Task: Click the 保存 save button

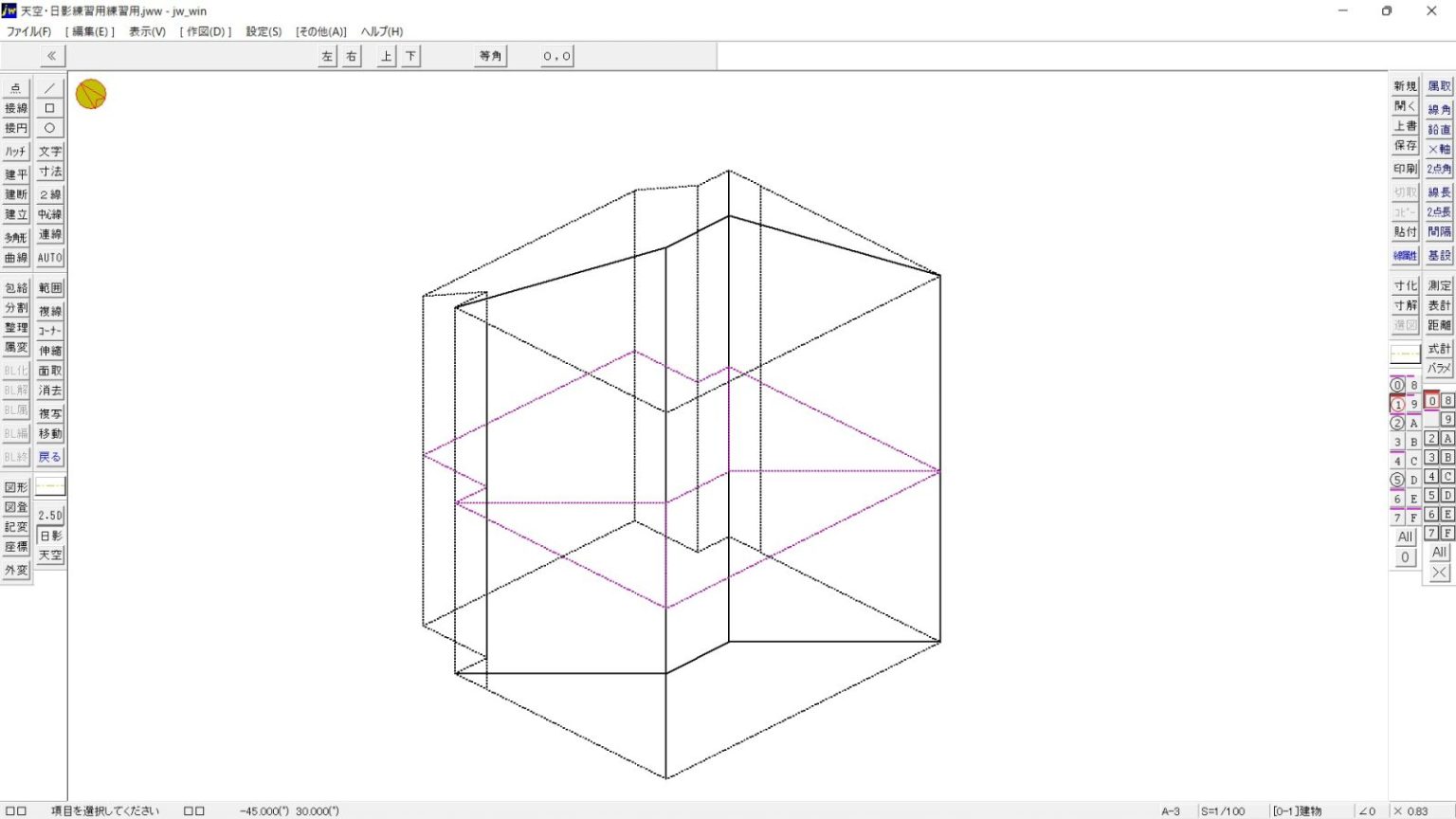Action: pyautogui.click(x=1405, y=146)
